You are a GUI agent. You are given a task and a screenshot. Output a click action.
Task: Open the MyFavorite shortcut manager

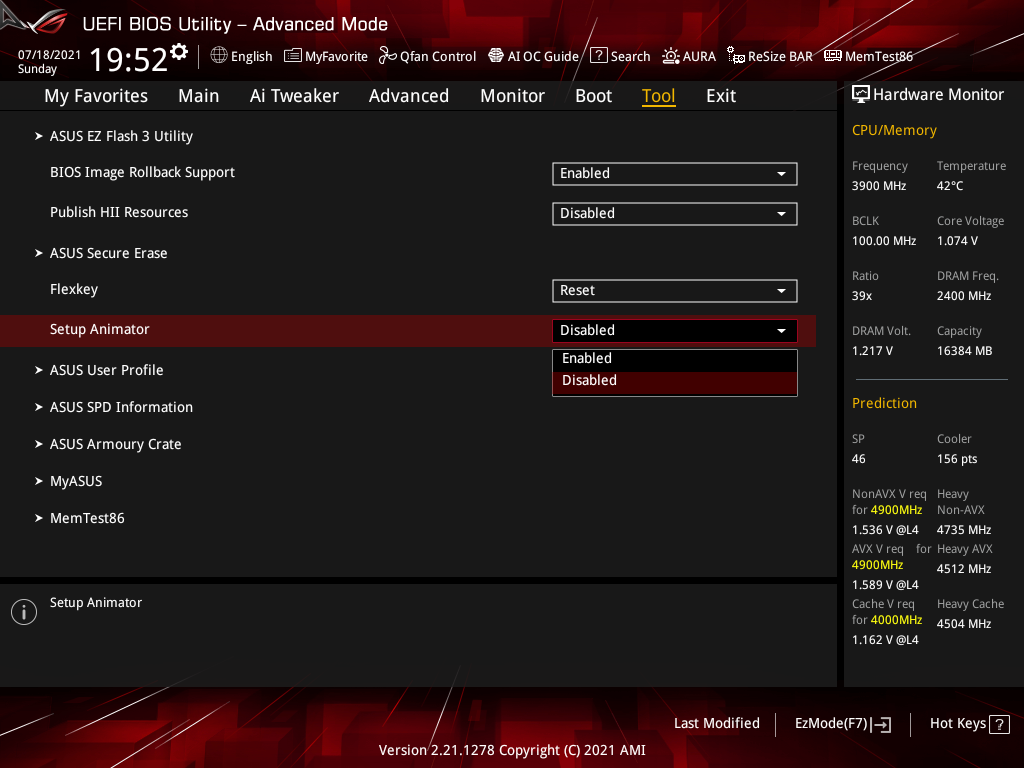[326, 56]
